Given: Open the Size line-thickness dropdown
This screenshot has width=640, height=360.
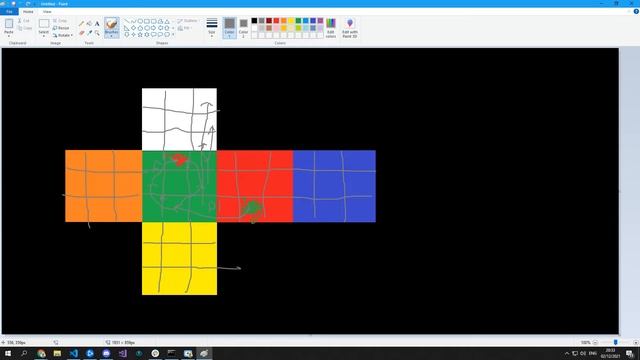Looking at the screenshot, I should (212, 28).
